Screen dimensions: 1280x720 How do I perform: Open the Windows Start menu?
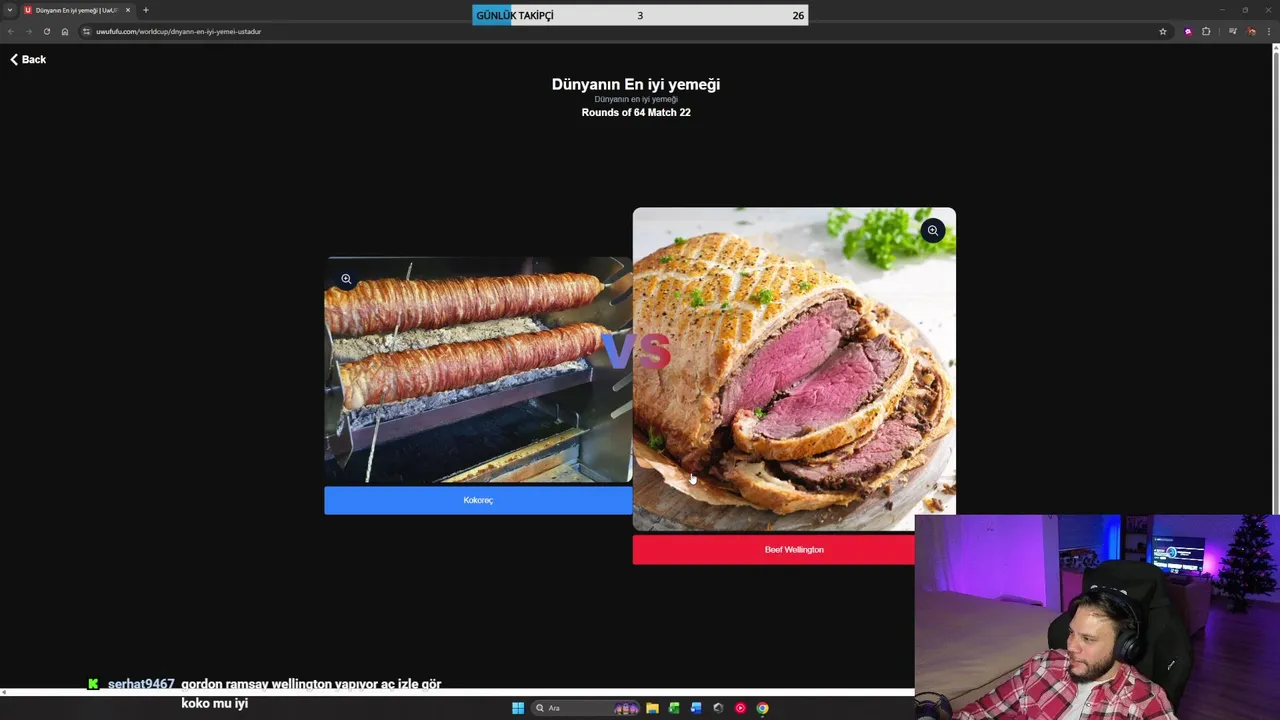tap(518, 708)
